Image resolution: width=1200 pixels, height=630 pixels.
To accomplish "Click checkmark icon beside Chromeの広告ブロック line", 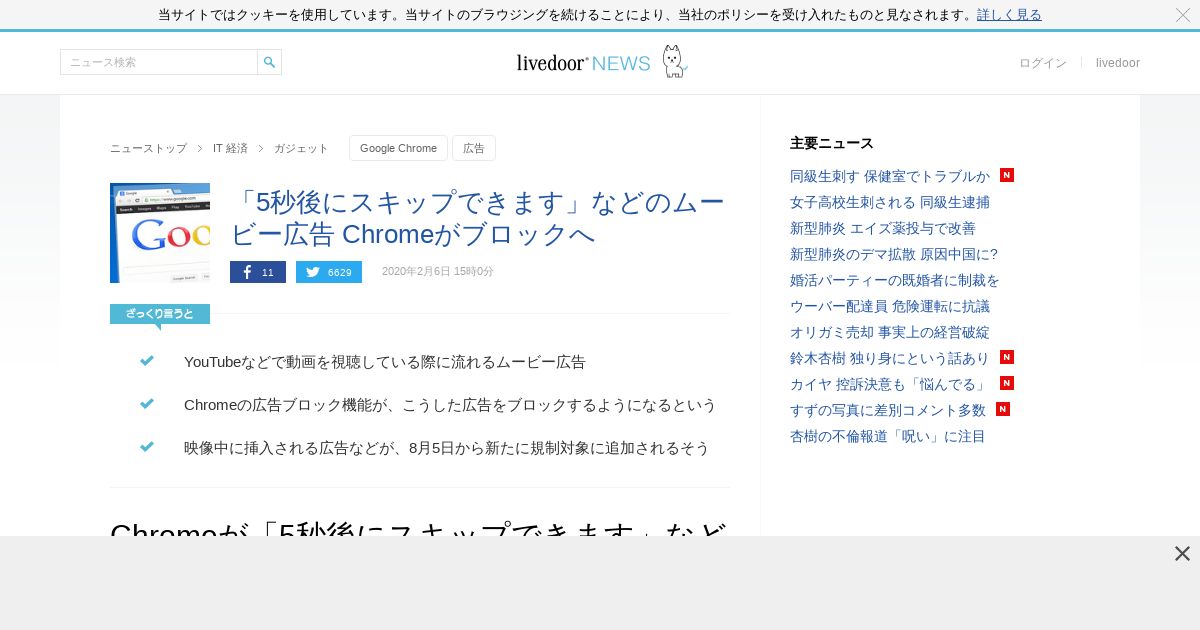I will tap(147, 404).
